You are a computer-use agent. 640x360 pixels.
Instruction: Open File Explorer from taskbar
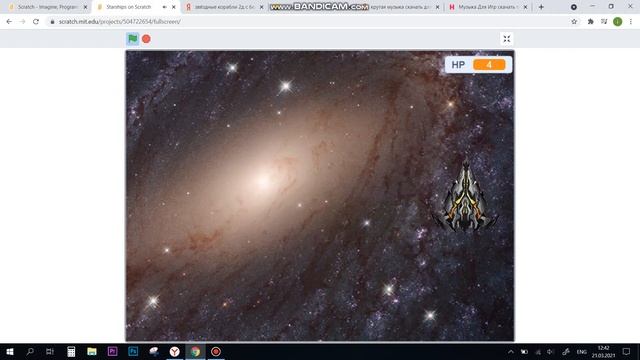click(x=92, y=351)
